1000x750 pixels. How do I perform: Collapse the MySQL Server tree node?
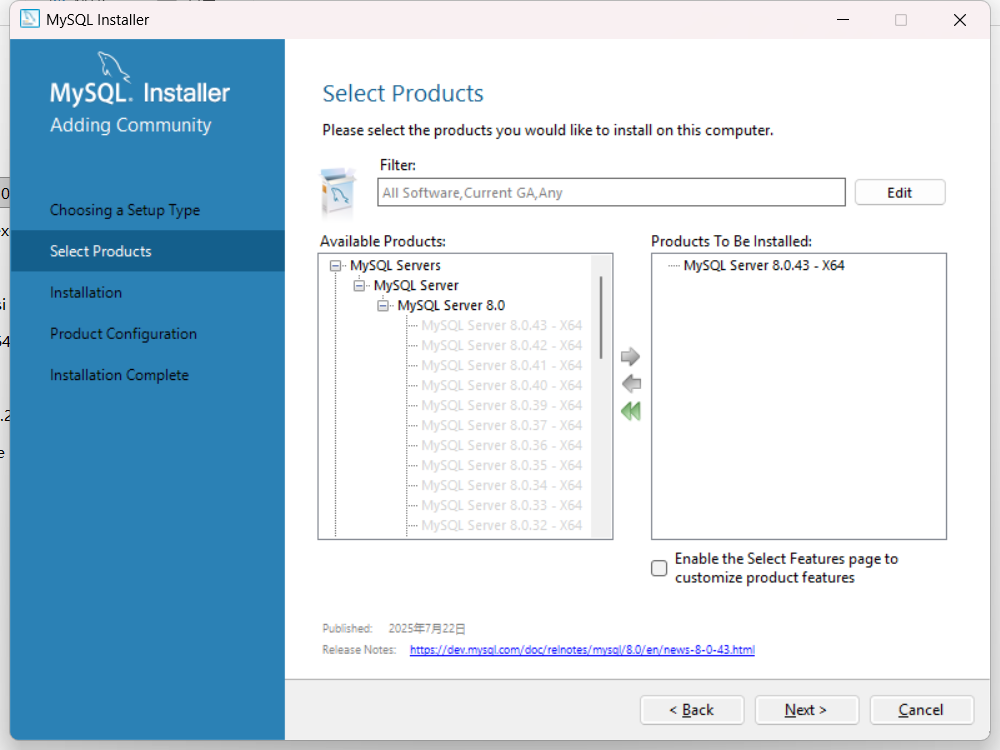click(359, 286)
